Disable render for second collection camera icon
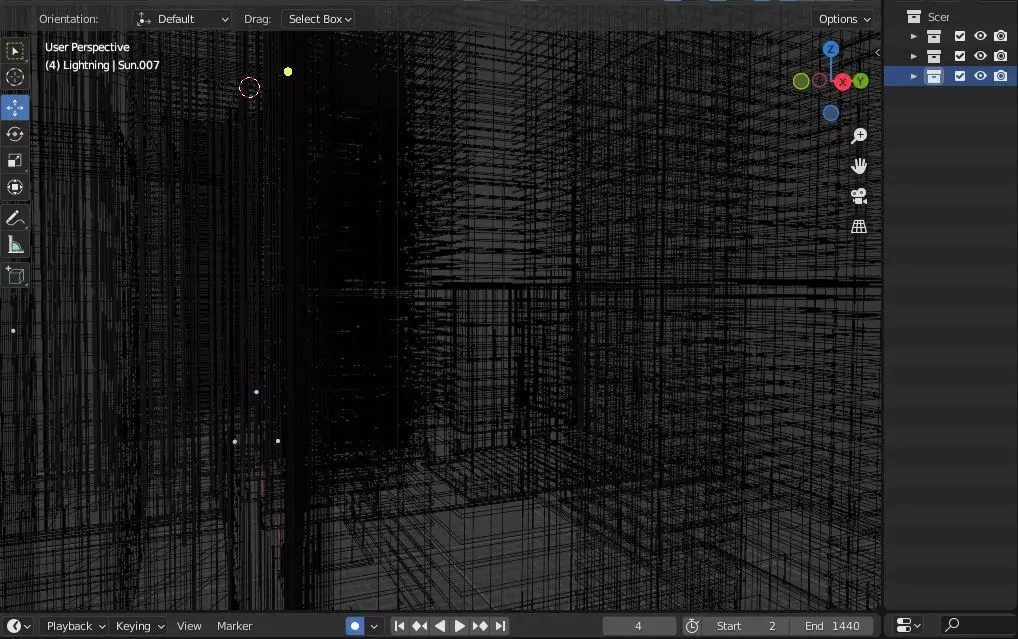This screenshot has width=1018, height=639. [1000, 56]
